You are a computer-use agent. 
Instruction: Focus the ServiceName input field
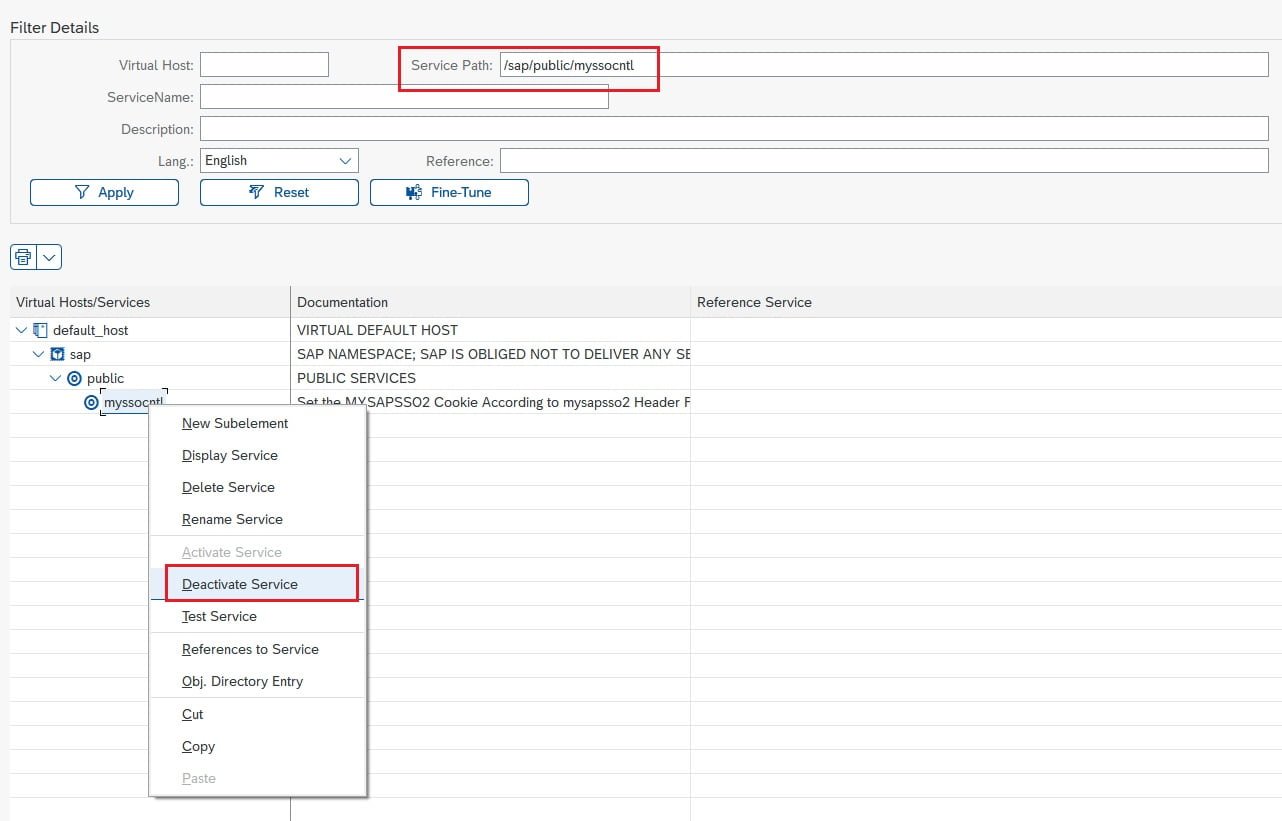[404, 97]
